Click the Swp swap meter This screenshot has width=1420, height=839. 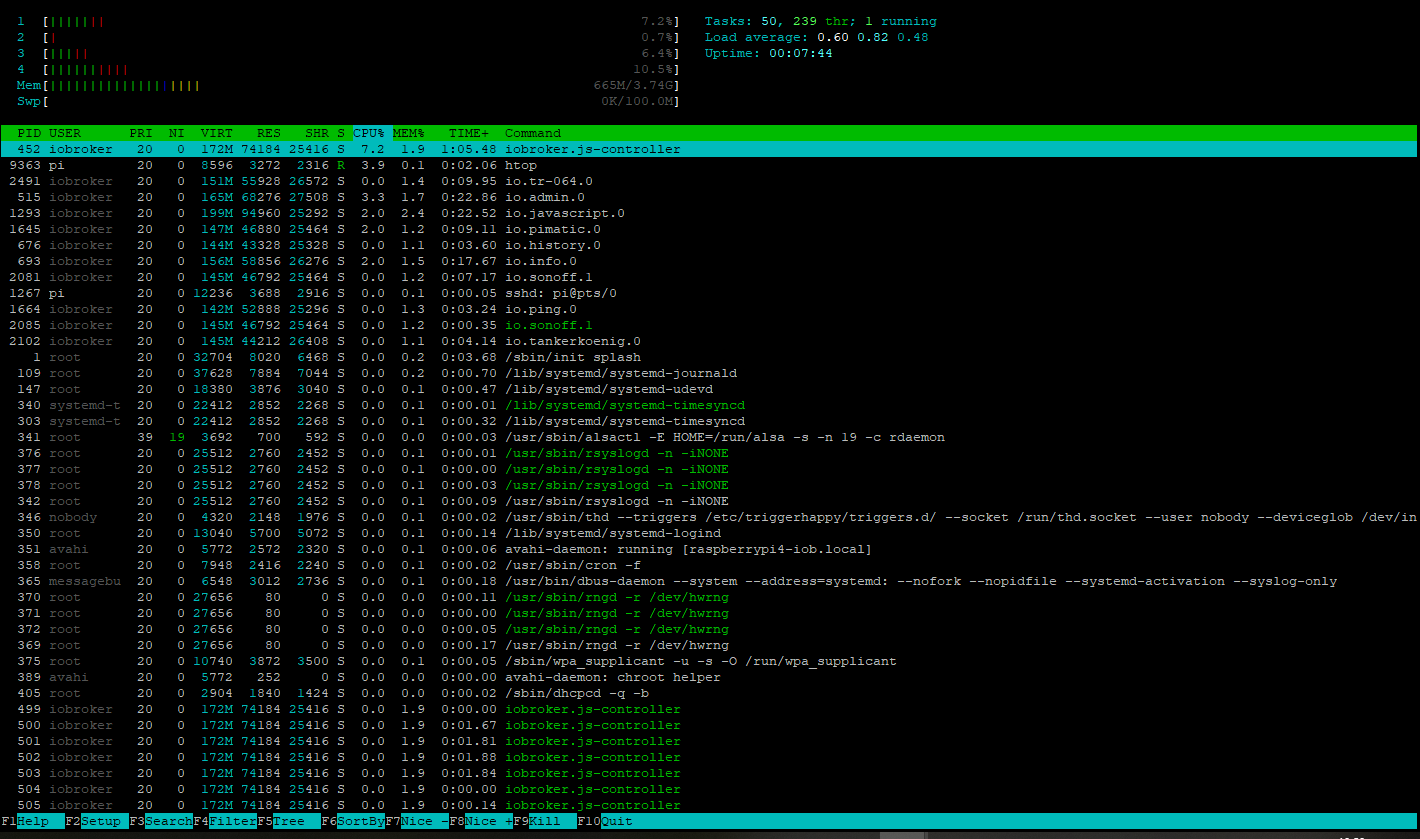click(x=348, y=101)
